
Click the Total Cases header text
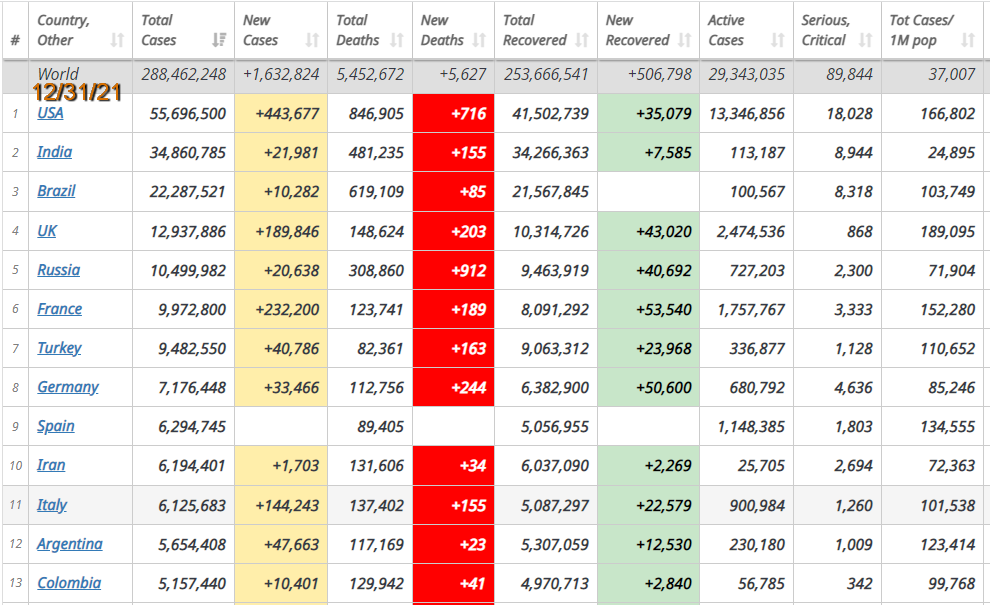(159, 30)
